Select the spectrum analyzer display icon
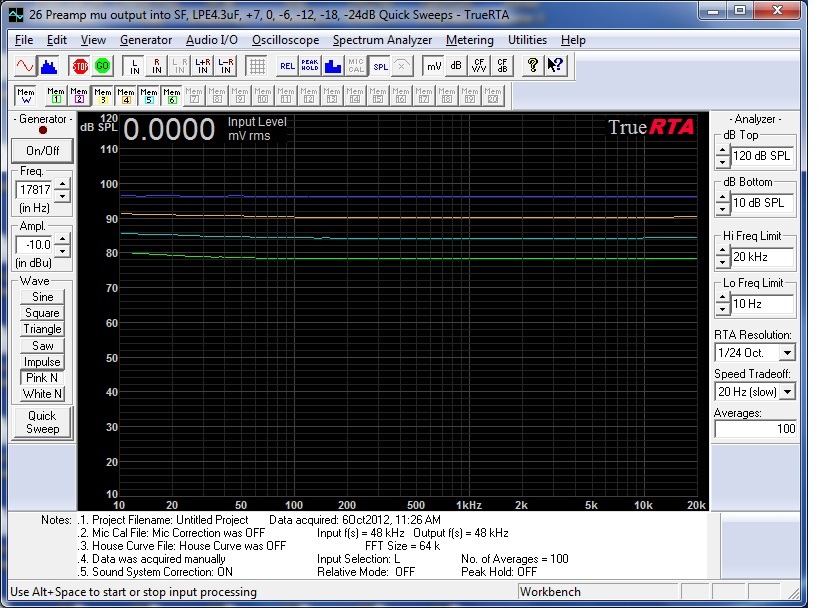Screen dimensions: 819x608 [49, 66]
